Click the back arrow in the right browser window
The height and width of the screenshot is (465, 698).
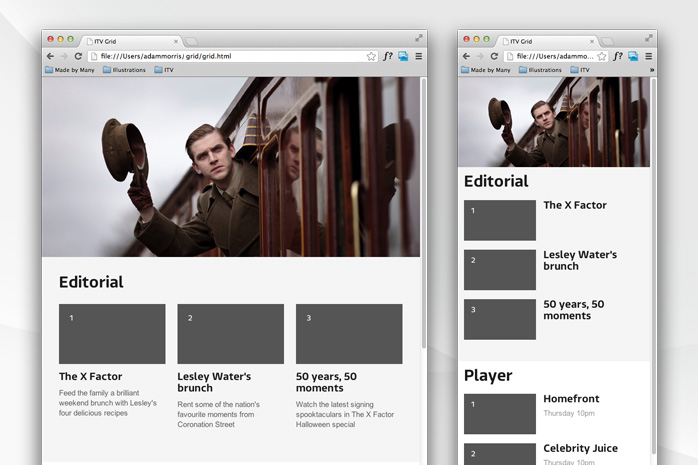(x=466, y=56)
